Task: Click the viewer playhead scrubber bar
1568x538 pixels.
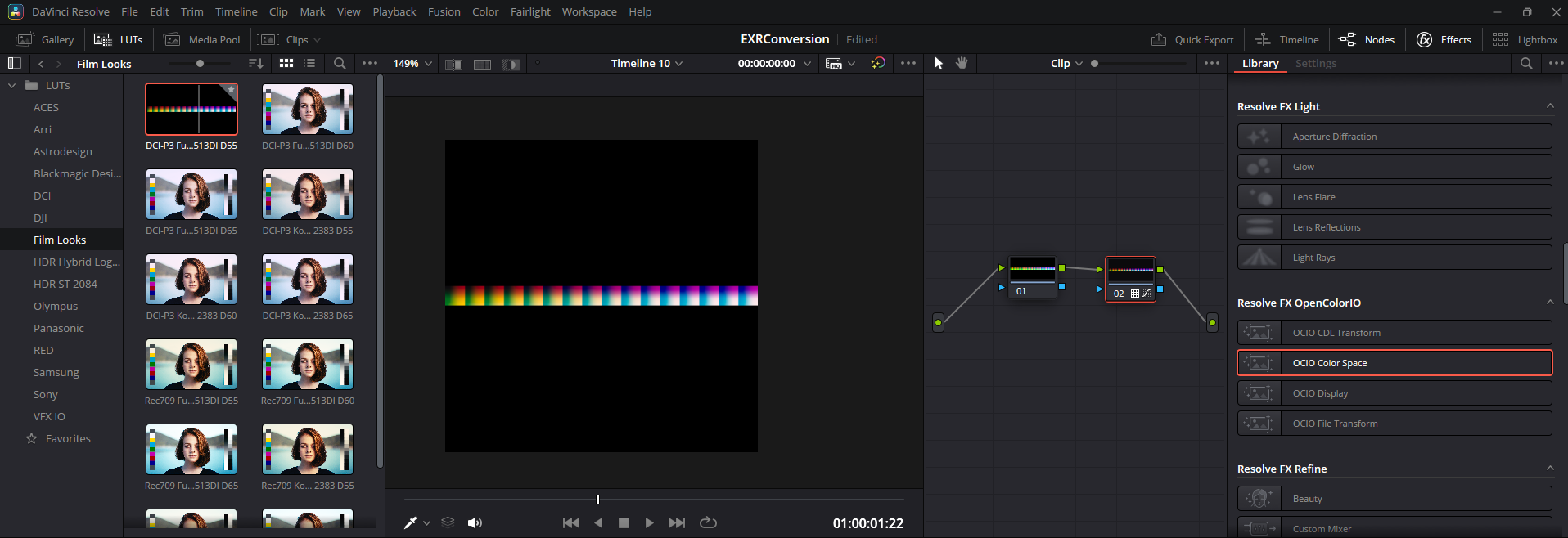Action: click(x=654, y=499)
